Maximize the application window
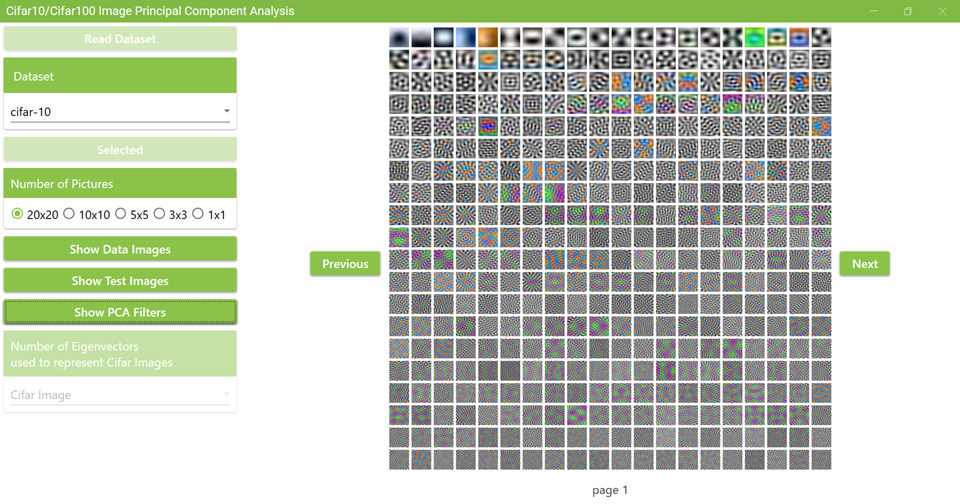Screen dimensions: 960x504 pos(908,11)
